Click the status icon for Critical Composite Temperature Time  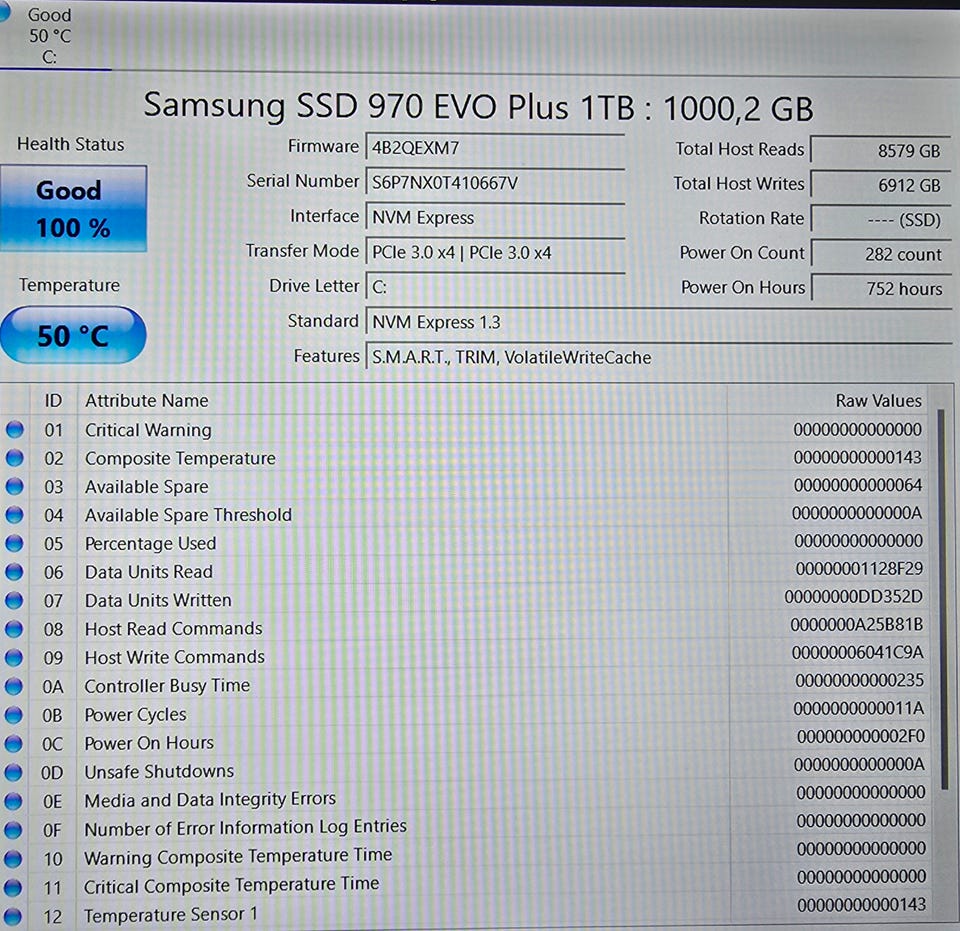point(13,888)
